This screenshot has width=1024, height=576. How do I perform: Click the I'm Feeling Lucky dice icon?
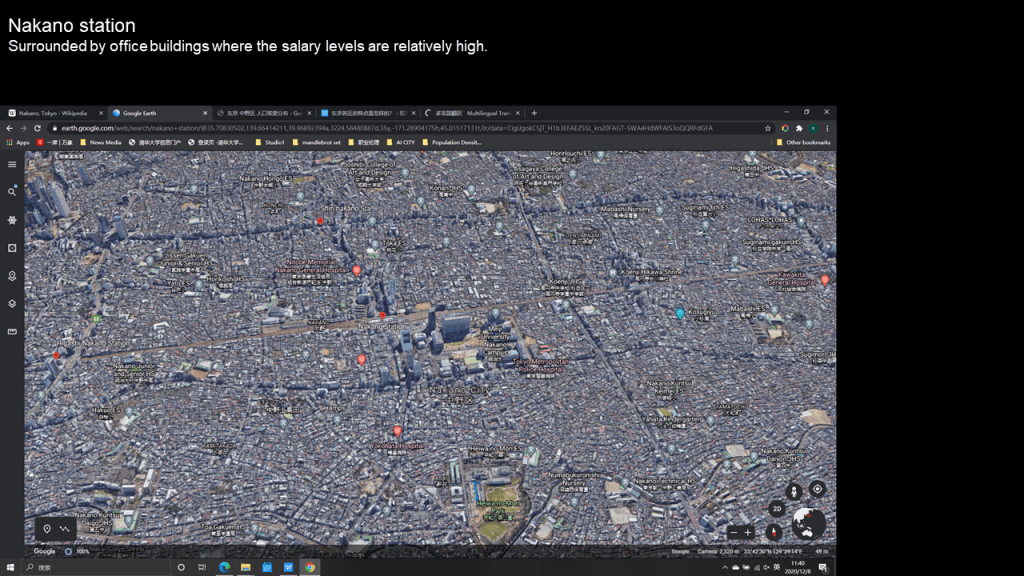(12, 248)
